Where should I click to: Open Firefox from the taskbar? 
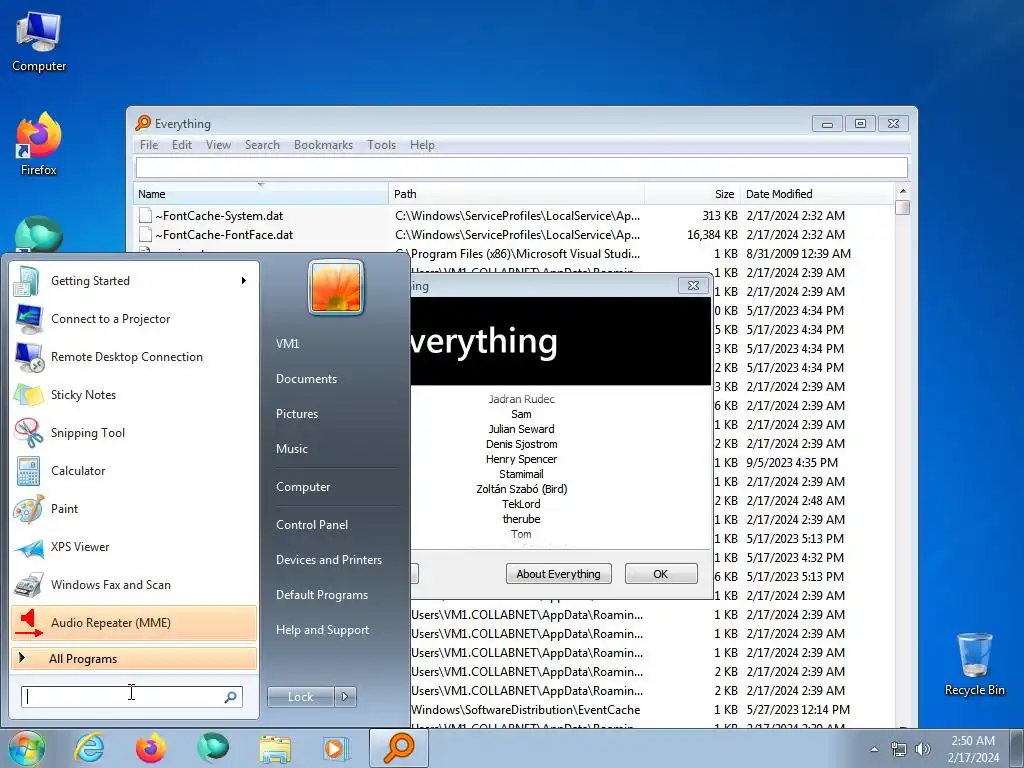[x=151, y=748]
